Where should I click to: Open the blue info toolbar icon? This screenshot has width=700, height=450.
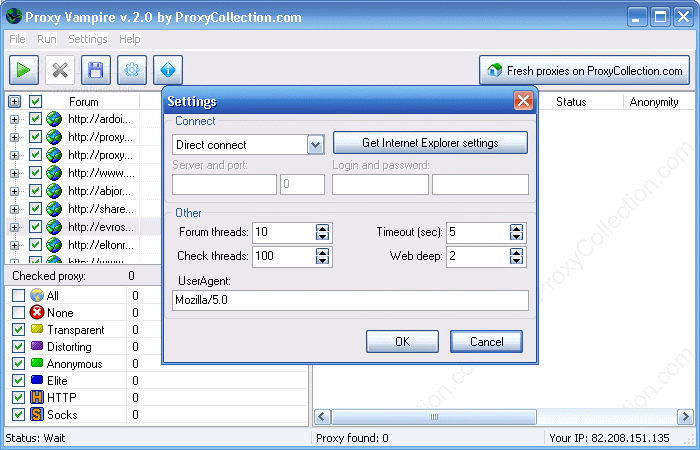click(168, 70)
